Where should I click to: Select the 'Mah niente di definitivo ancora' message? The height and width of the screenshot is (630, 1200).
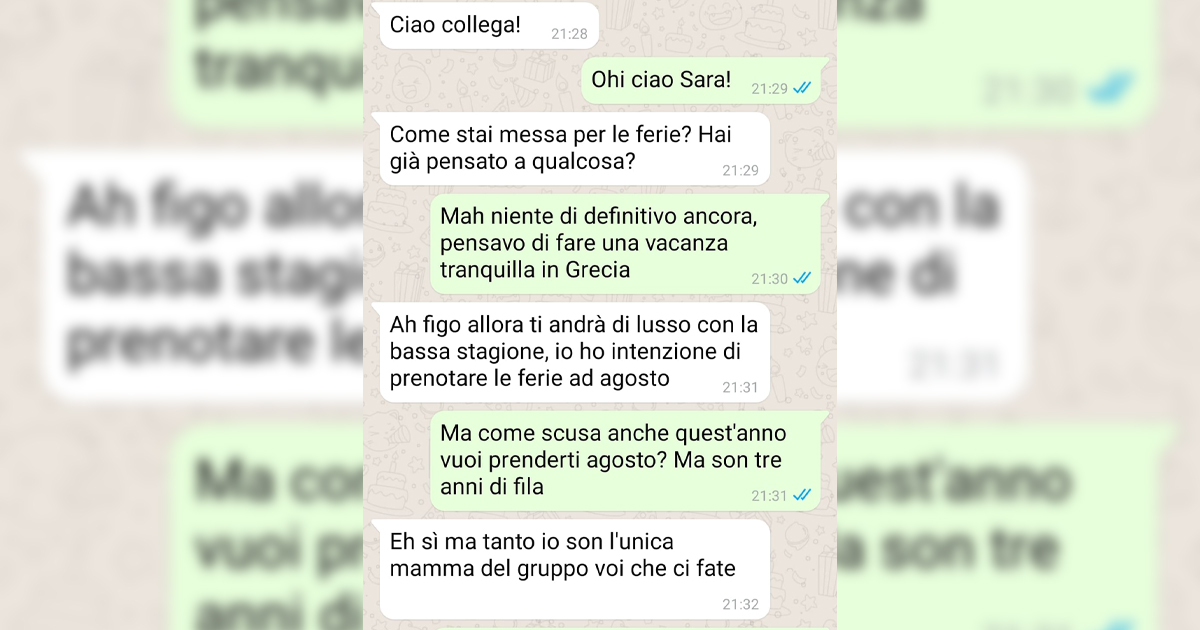631,243
